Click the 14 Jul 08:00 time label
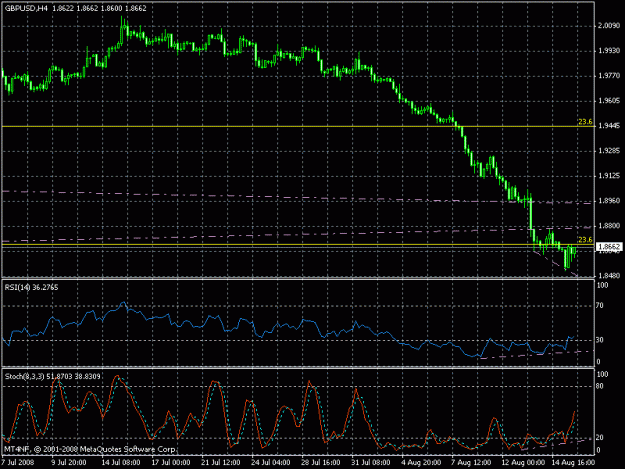The image size is (625, 469). (120, 462)
